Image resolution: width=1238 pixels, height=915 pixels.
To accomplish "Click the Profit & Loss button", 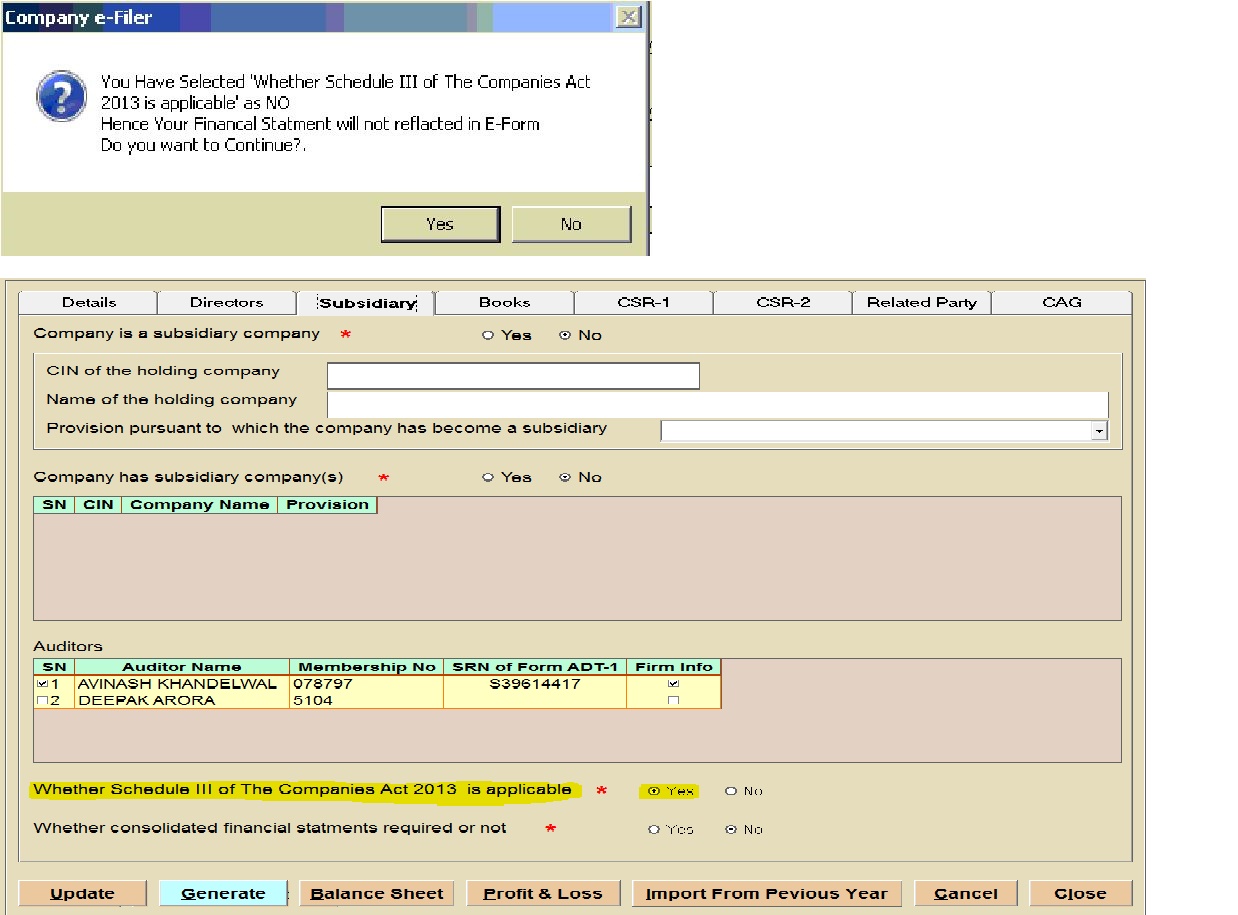I will click(543, 894).
